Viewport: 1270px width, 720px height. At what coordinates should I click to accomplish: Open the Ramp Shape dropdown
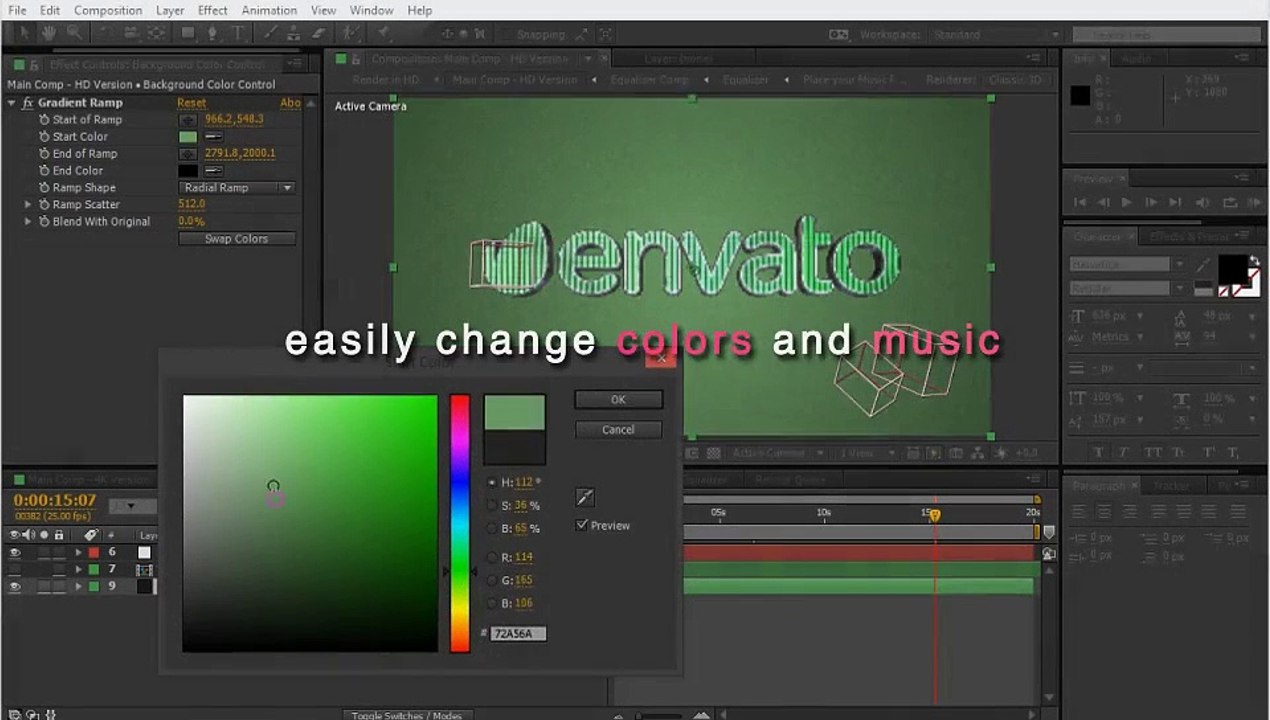[237, 188]
